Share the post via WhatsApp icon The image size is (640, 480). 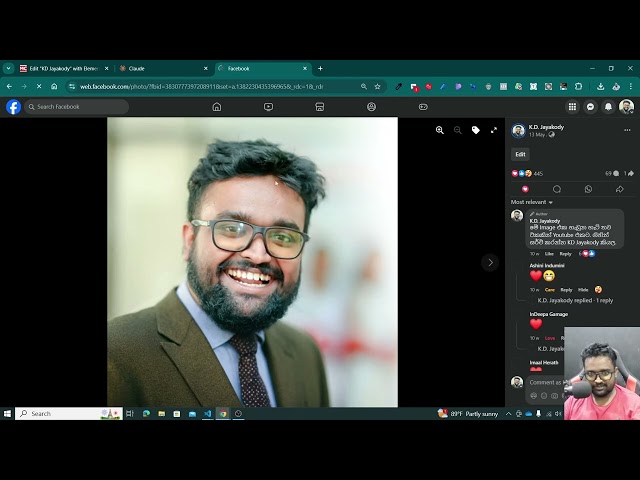pos(588,189)
